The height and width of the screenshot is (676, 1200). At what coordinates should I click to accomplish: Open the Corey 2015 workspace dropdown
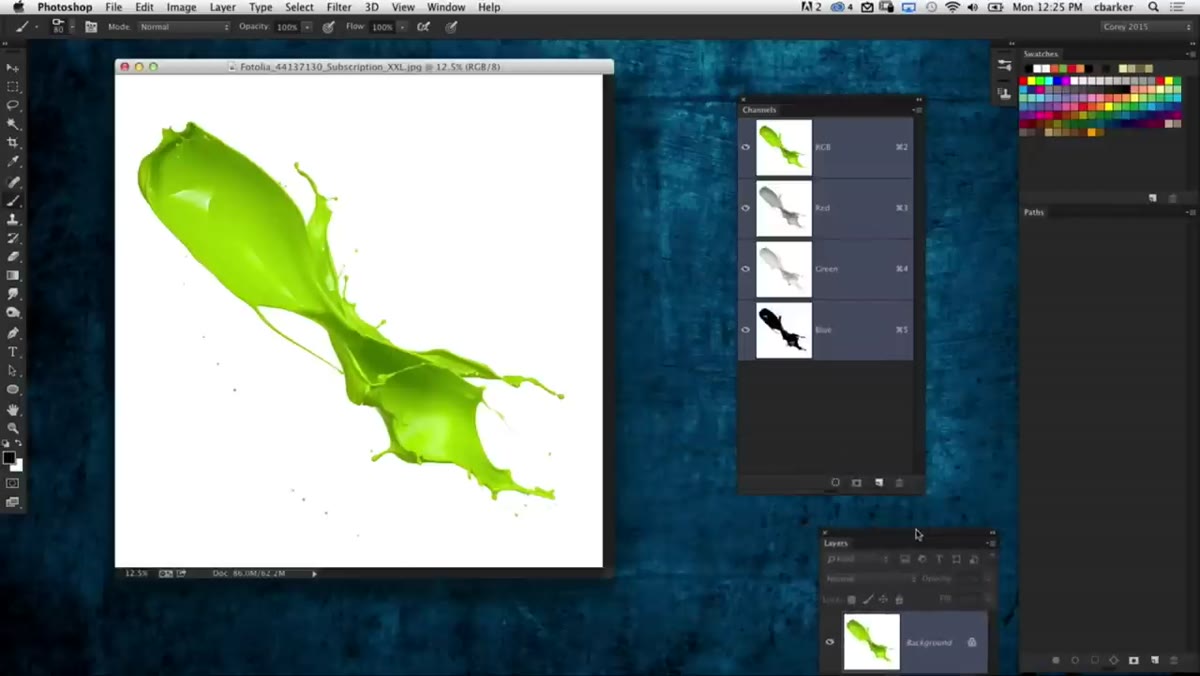click(x=1146, y=27)
